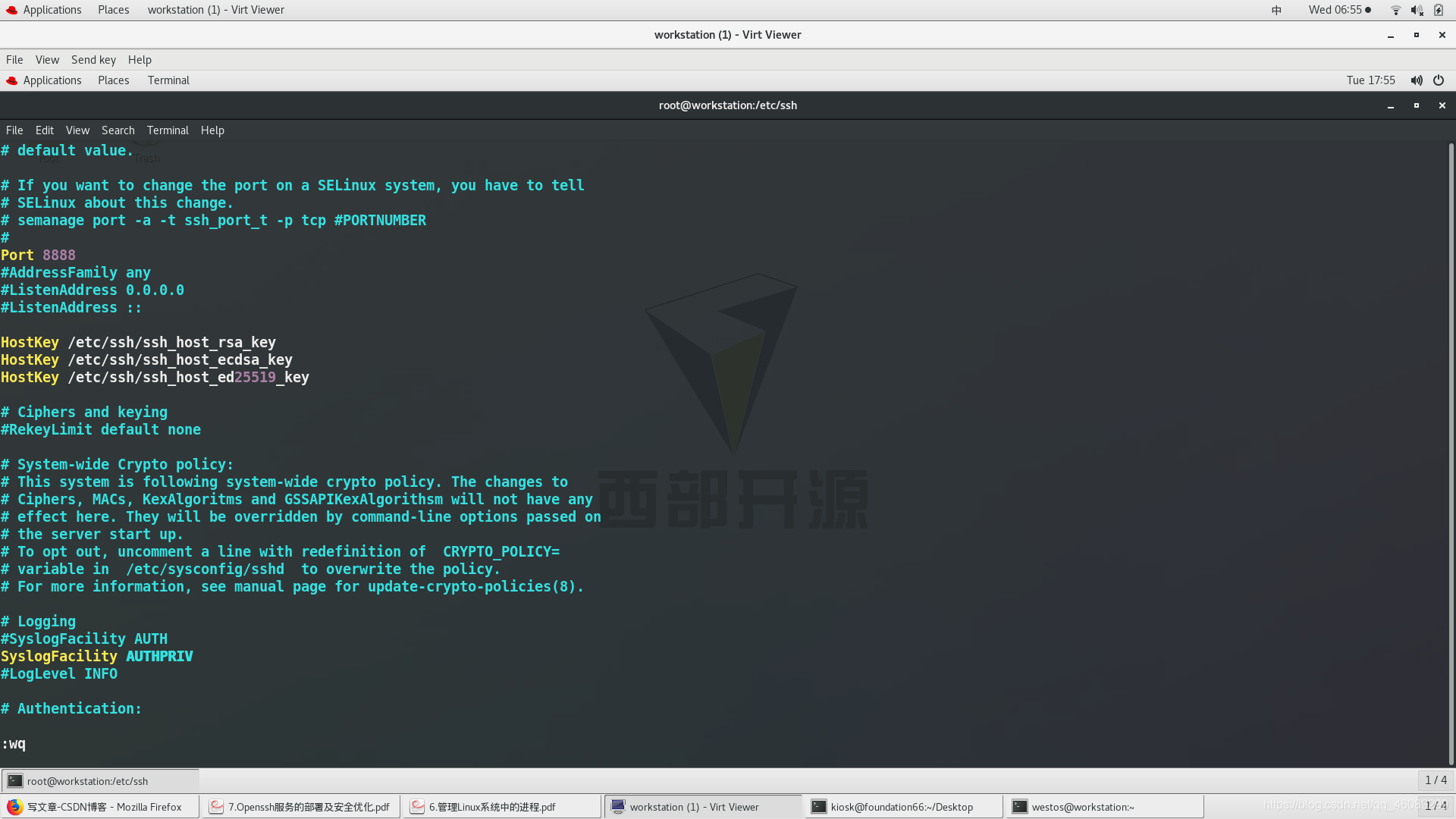
Task: Click the Search menu in terminal
Action: (x=117, y=130)
